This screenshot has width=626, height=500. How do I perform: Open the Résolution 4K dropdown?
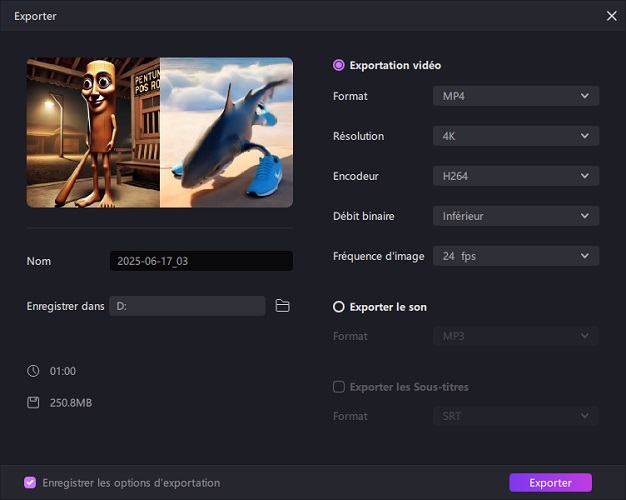coord(515,136)
